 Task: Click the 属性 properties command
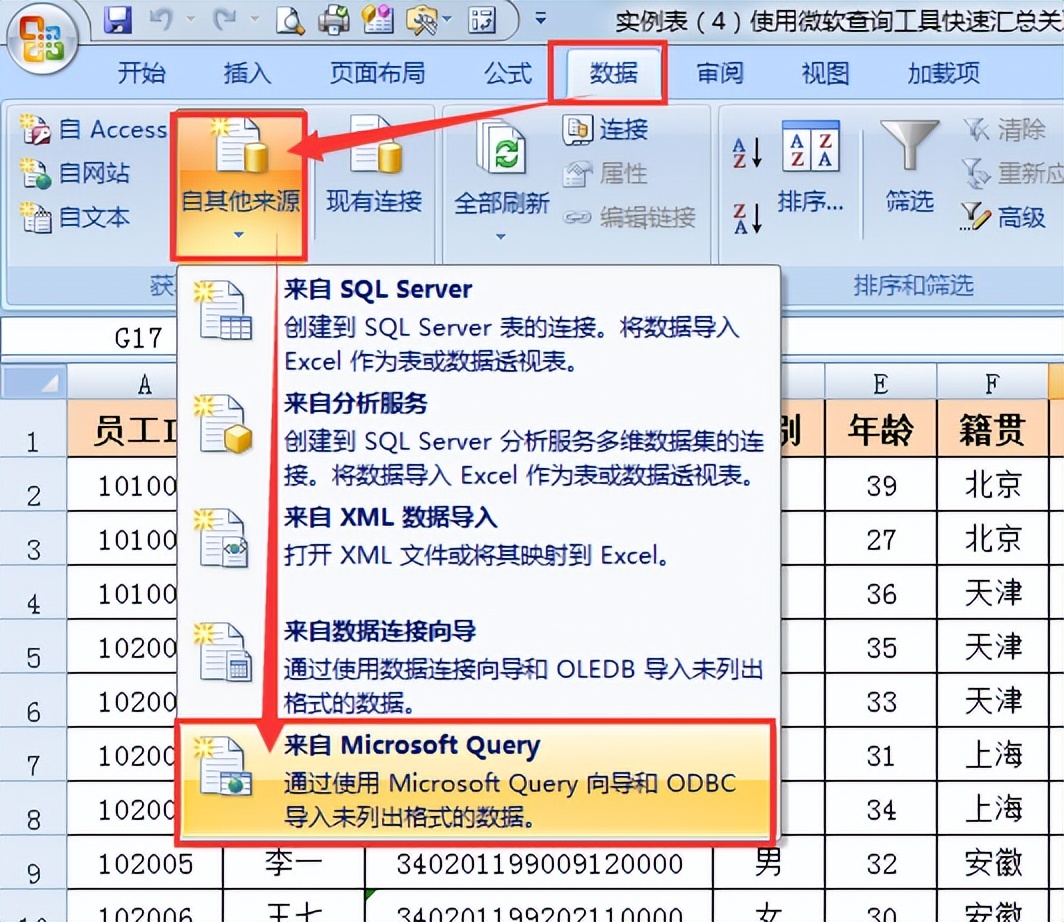[605, 173]
